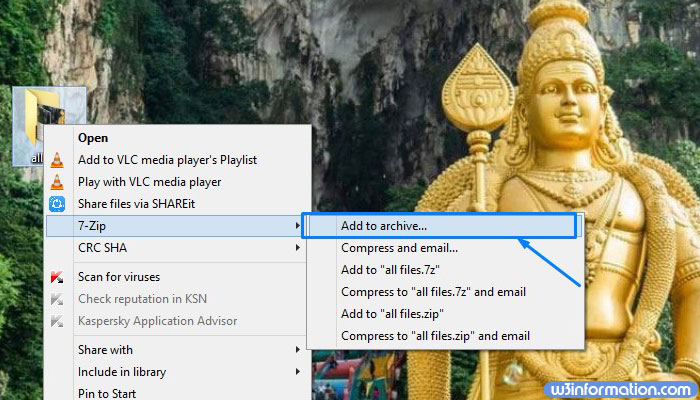The width and height of the screenshot is (700, 400).
Task: Expand the Include in library arrow
Action: click(x=297, y=371)
